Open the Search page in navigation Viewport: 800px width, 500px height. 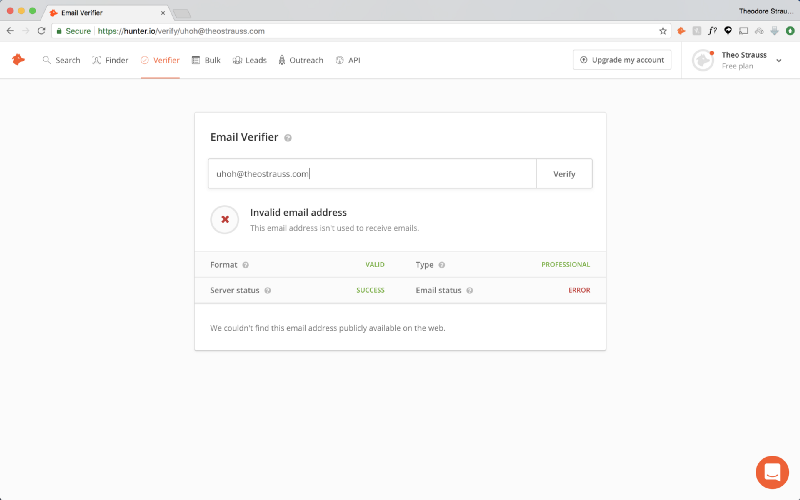(61, 60)
